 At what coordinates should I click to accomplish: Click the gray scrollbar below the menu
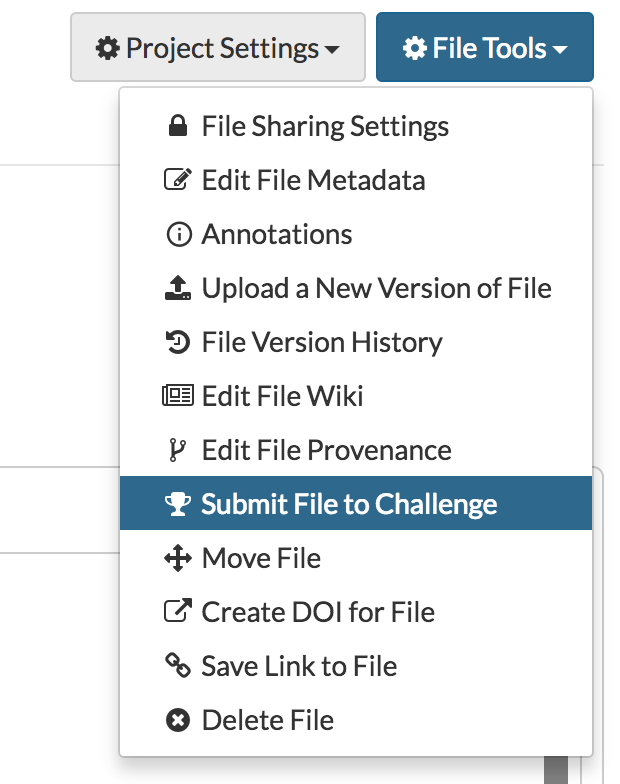pyautogui.click(x=555, y=771)
